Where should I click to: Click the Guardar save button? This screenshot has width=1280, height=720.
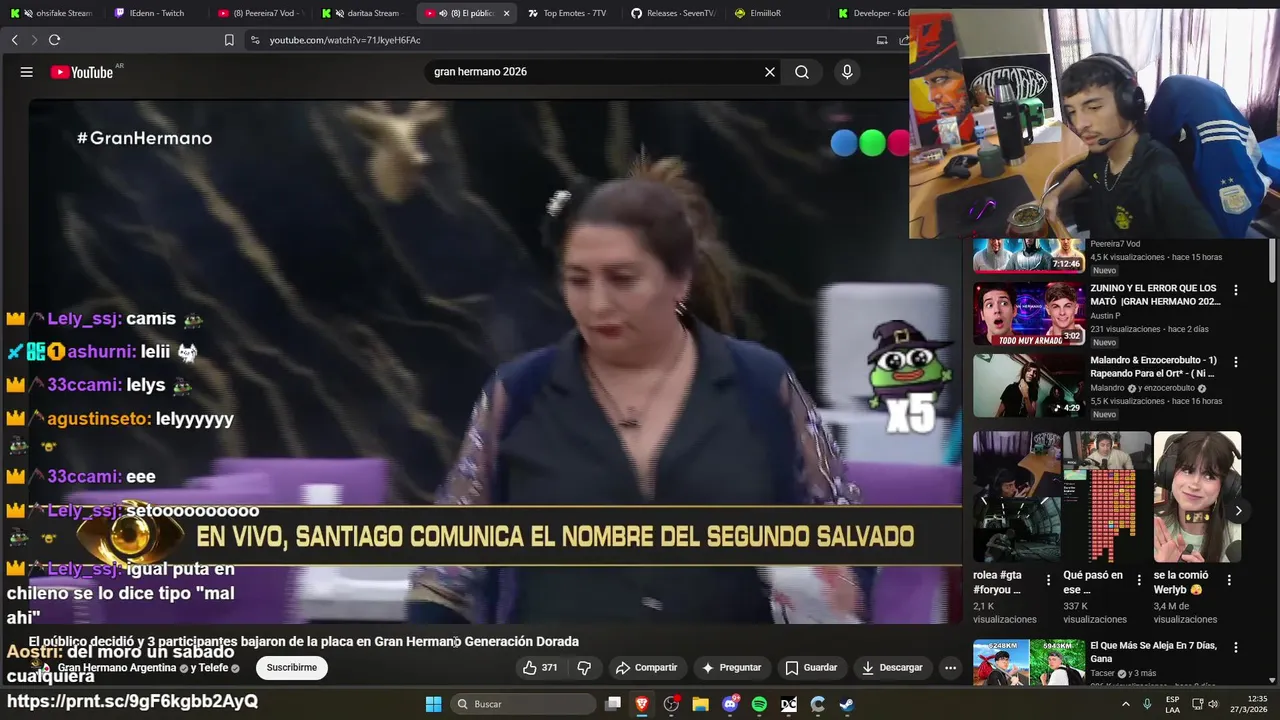pos(811,667)
